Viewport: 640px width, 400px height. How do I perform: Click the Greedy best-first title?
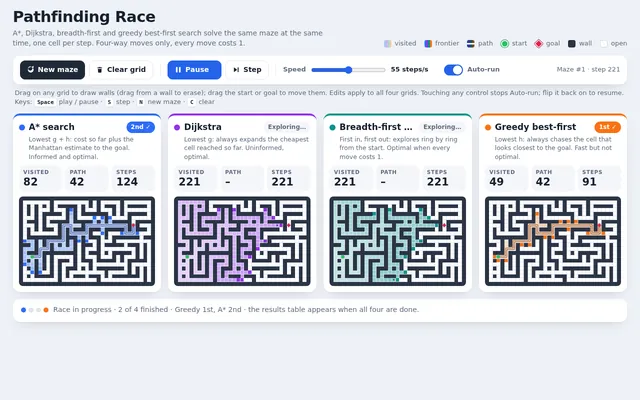[x=535, y=127]
